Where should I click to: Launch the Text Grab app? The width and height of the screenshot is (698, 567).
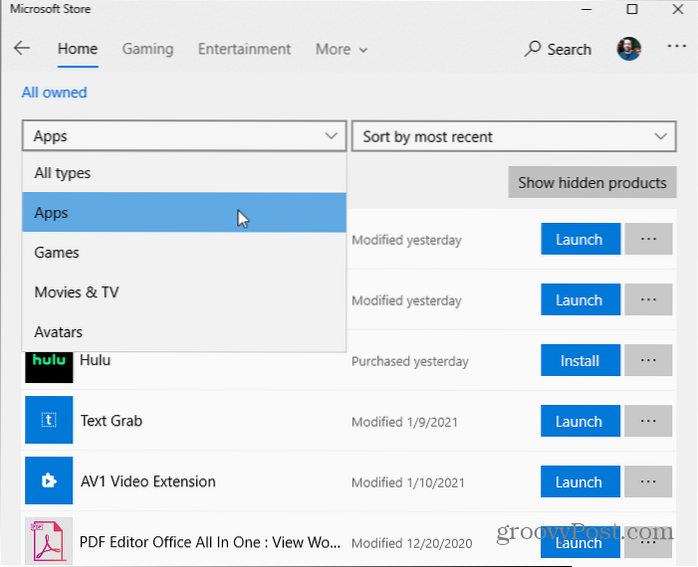point(579,421)
